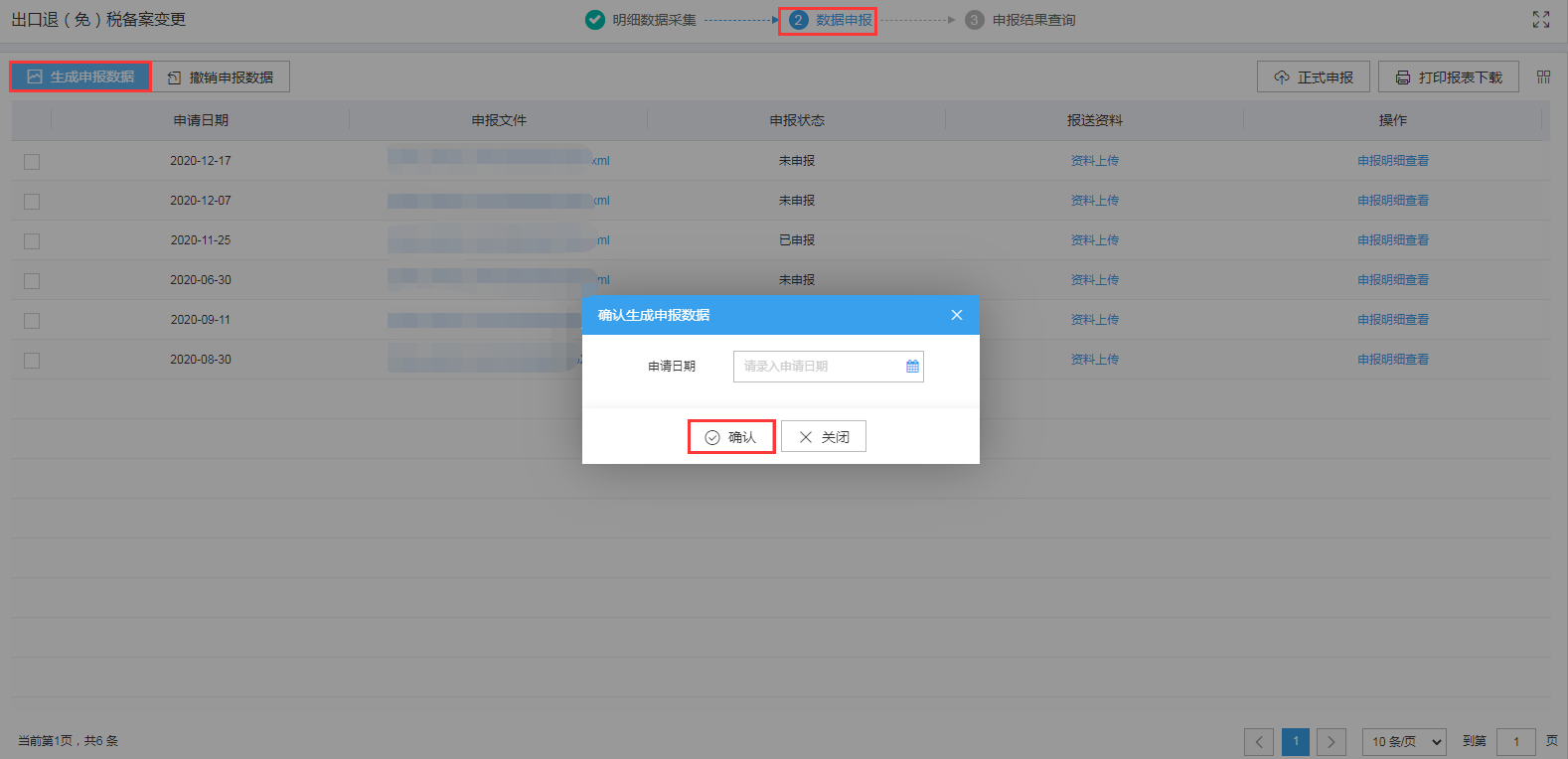1568x759 pixels.
Task: Click 资料上传 for 2020-11-25 row
Action: pos(1095,240)
